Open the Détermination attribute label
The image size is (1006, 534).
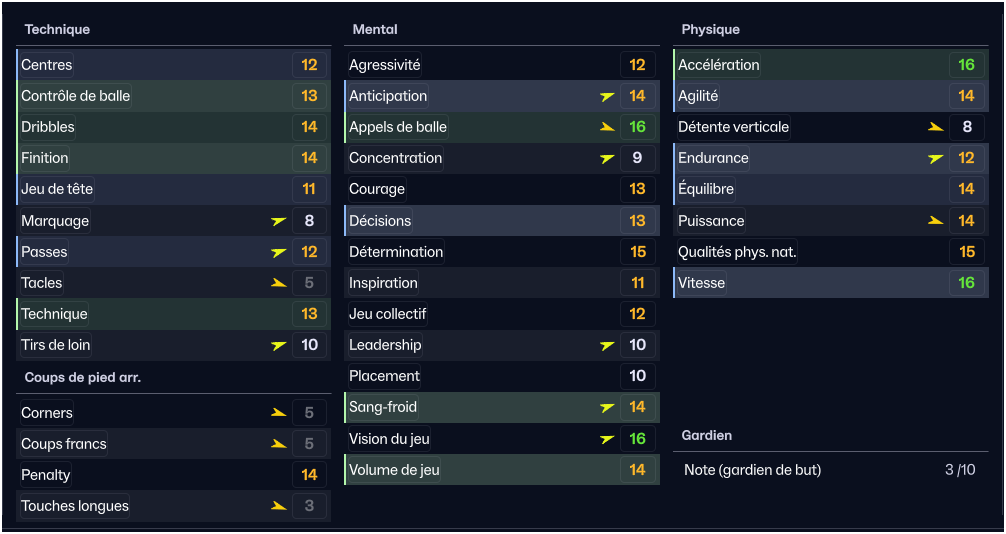396,252
